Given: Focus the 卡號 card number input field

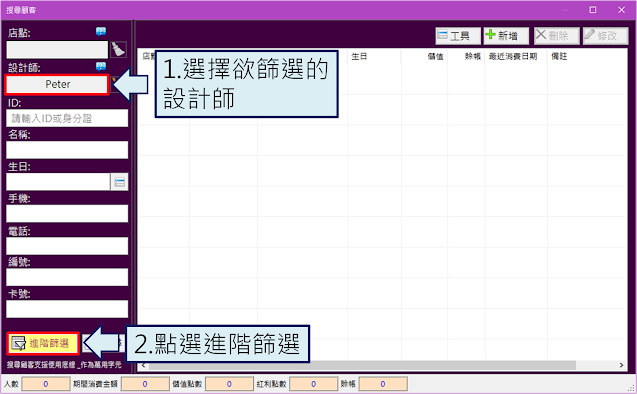Looking at the screenshot, I should [x=67, y=309].
